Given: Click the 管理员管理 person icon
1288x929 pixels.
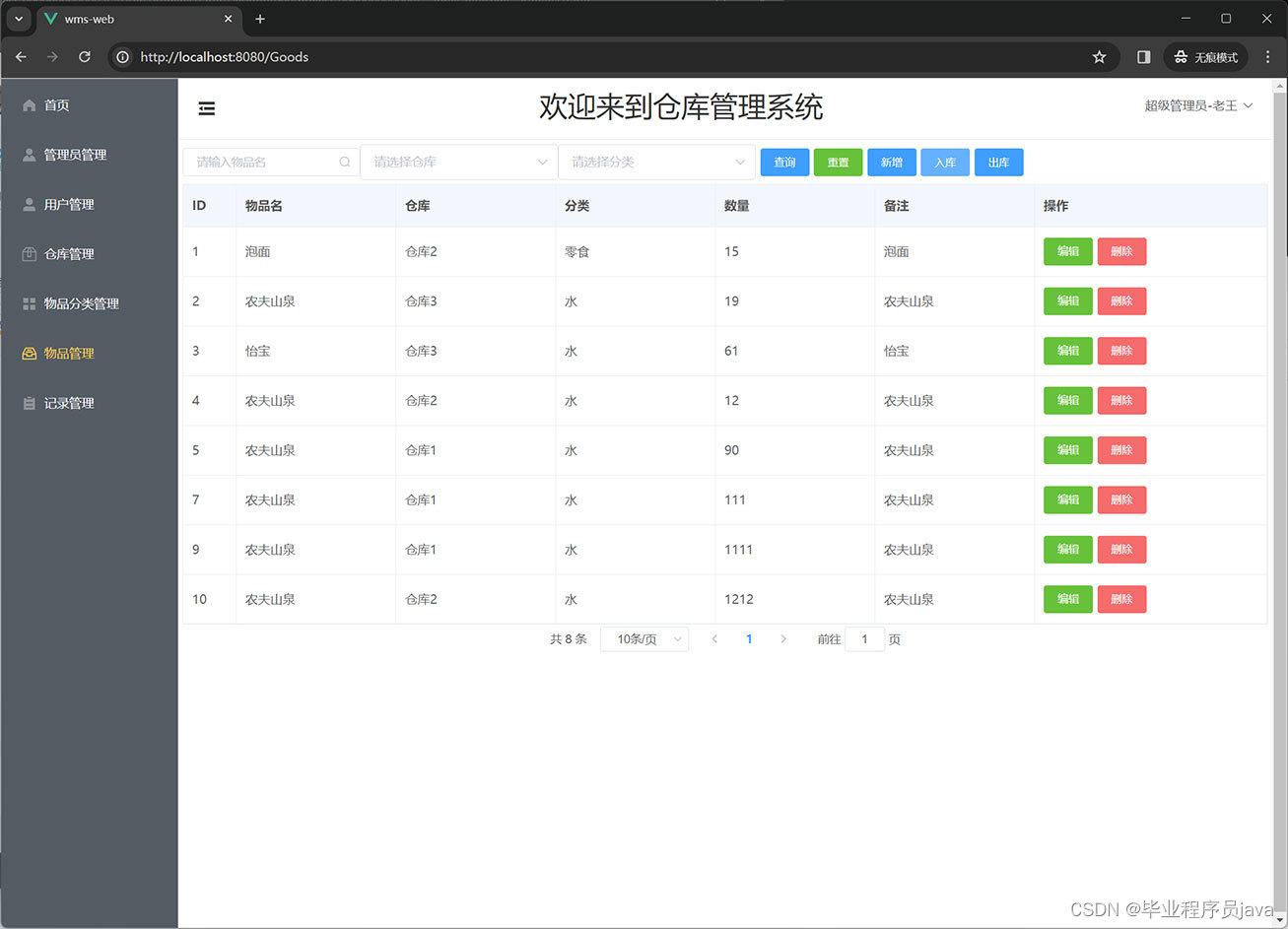Looking at the screenshot, I should click(x=30, y=155).
